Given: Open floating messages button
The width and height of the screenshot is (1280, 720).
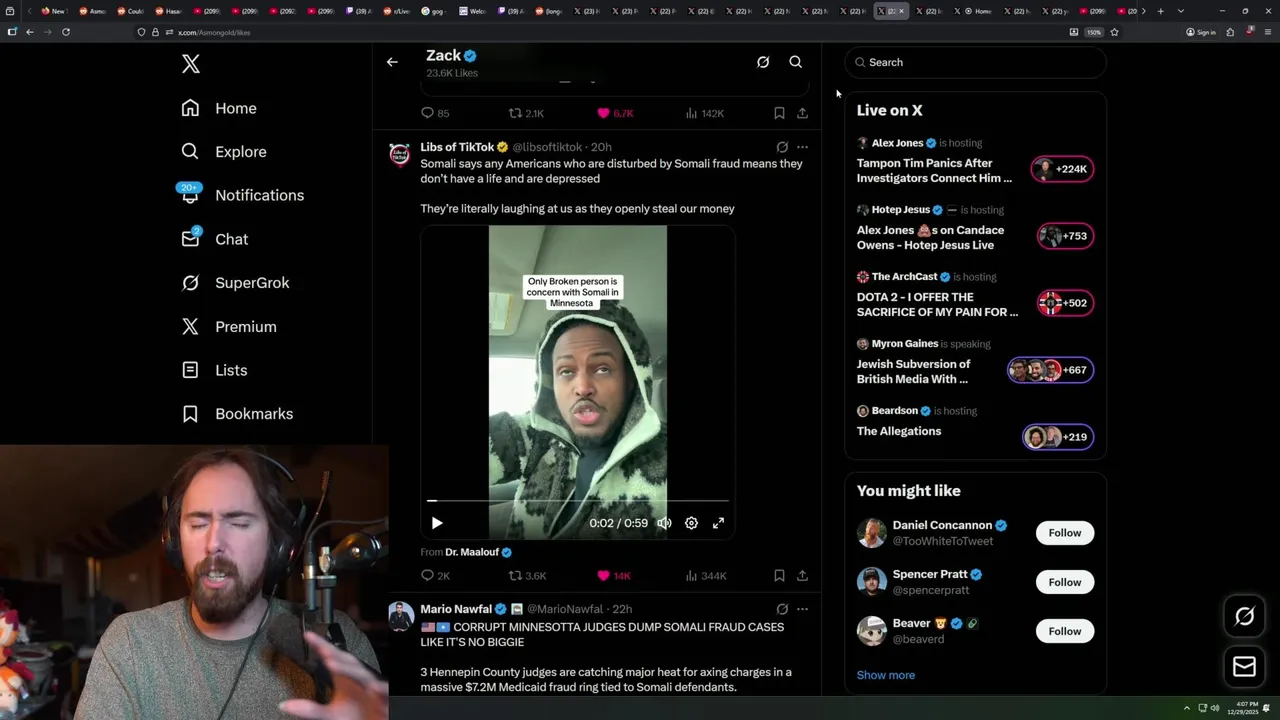Looking at the screenshot, I should point(1244,667).
